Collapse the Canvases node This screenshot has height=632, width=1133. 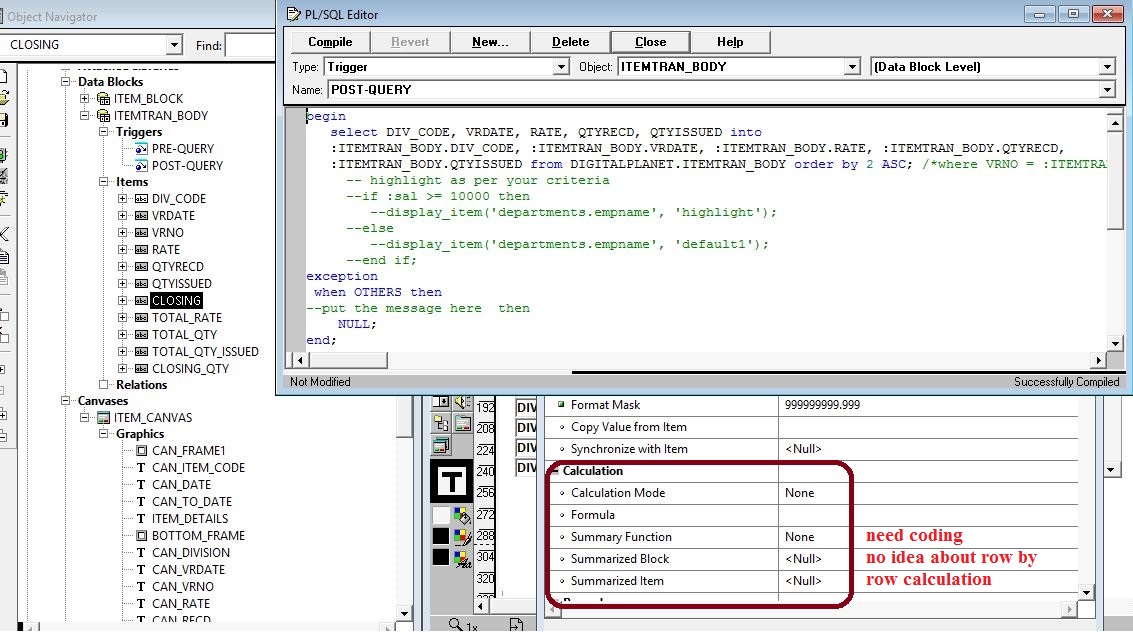pos(66,400)
